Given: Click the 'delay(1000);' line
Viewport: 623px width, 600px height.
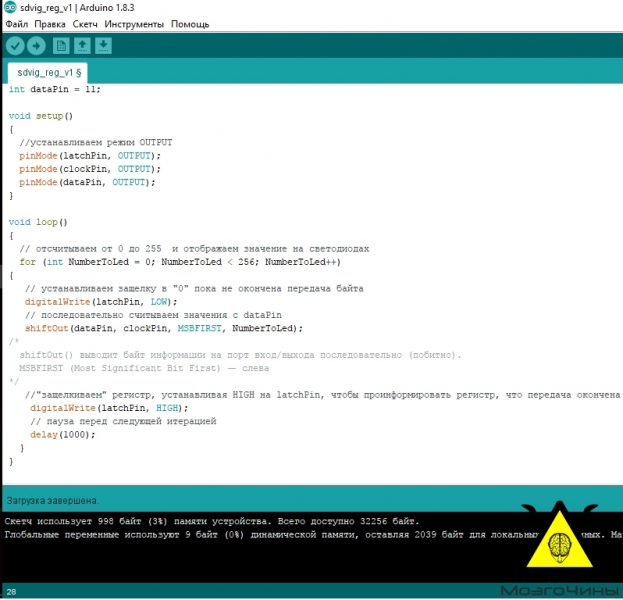Looking at the screenshot, I should 63,435.
